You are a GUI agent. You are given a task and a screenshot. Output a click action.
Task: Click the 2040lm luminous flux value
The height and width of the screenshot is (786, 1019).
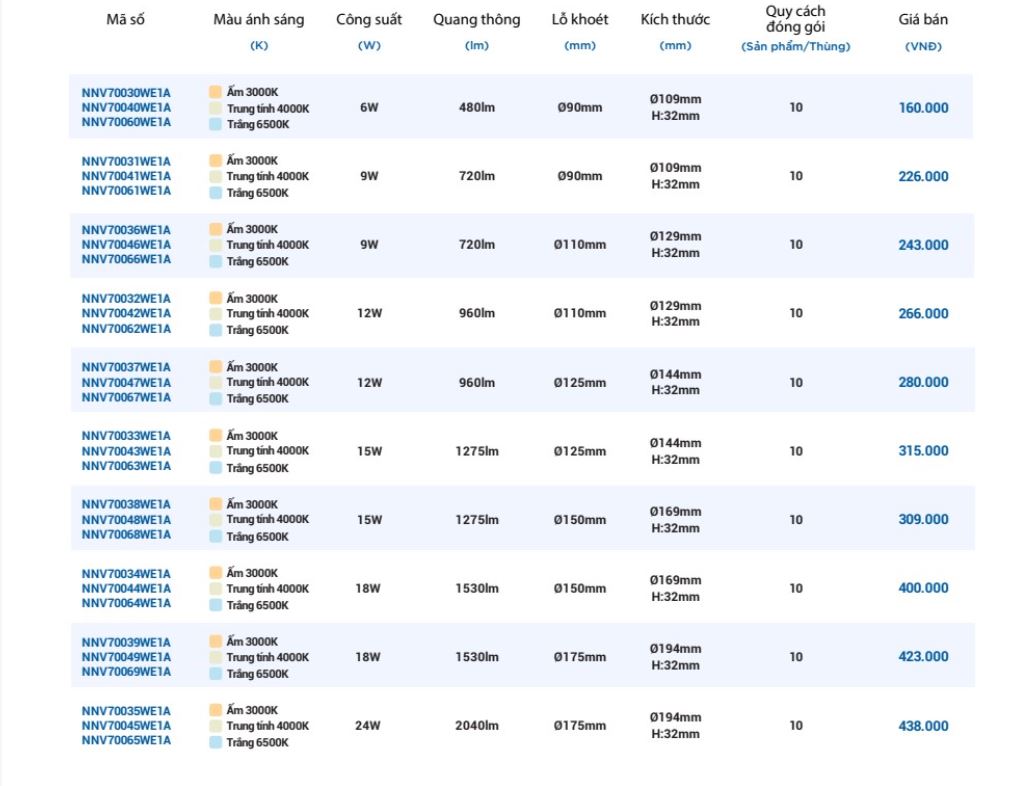tap(477, 726)
